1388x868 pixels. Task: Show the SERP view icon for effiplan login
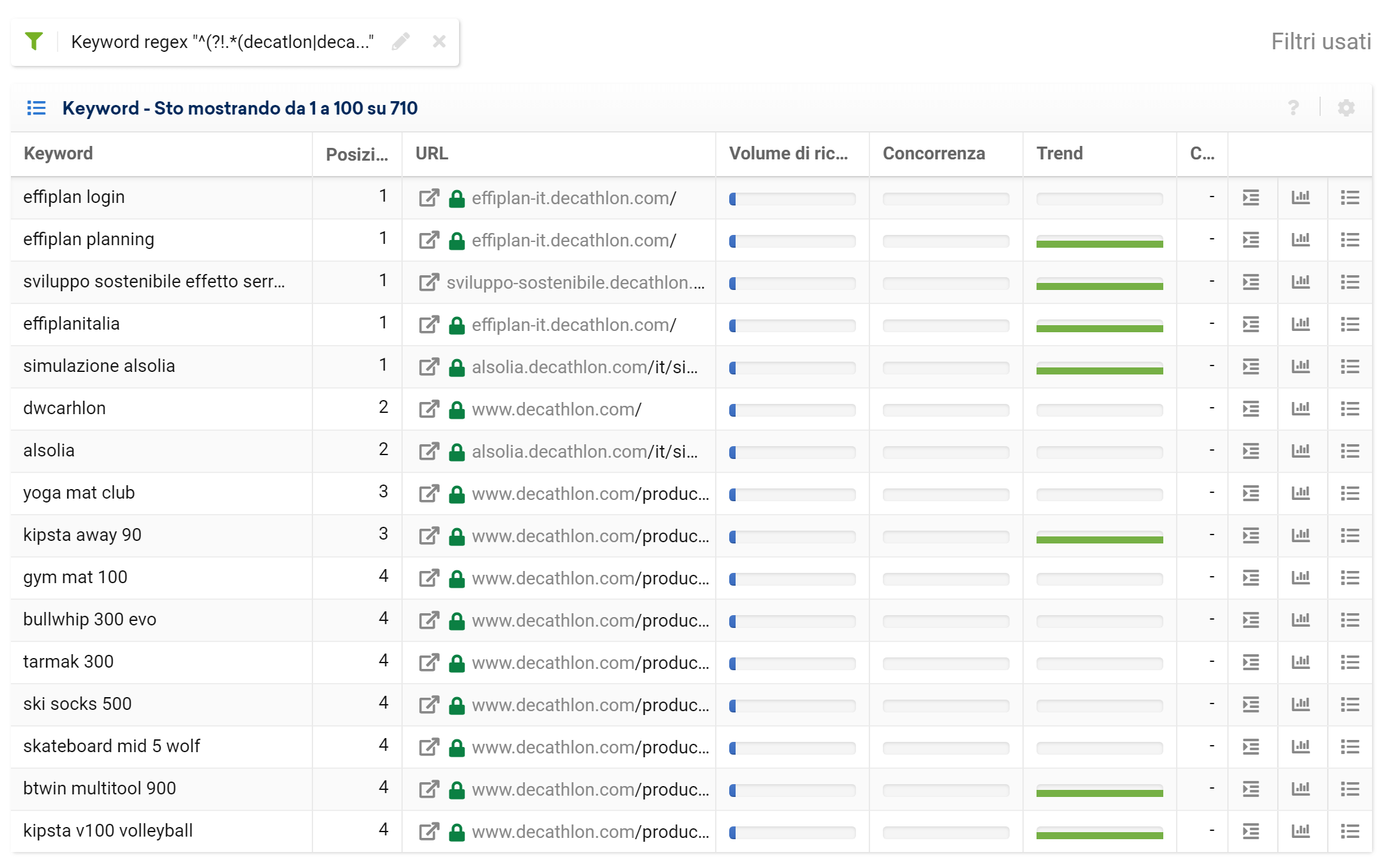1251,198
